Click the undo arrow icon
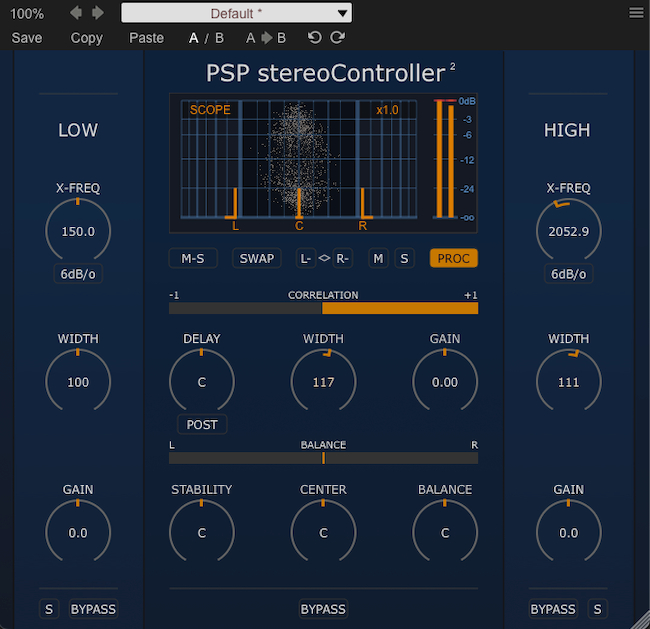The width and height of the screenshot is (650, 629). (314, 38)
